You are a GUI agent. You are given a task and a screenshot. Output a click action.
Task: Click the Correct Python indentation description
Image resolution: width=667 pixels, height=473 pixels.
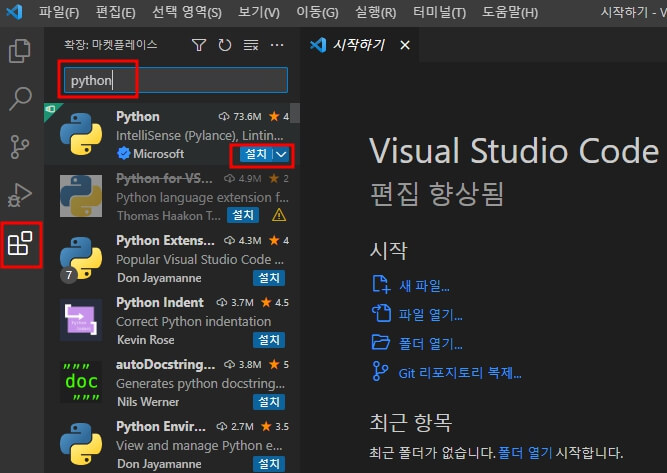pyautogui.click(x=194, y=321)
